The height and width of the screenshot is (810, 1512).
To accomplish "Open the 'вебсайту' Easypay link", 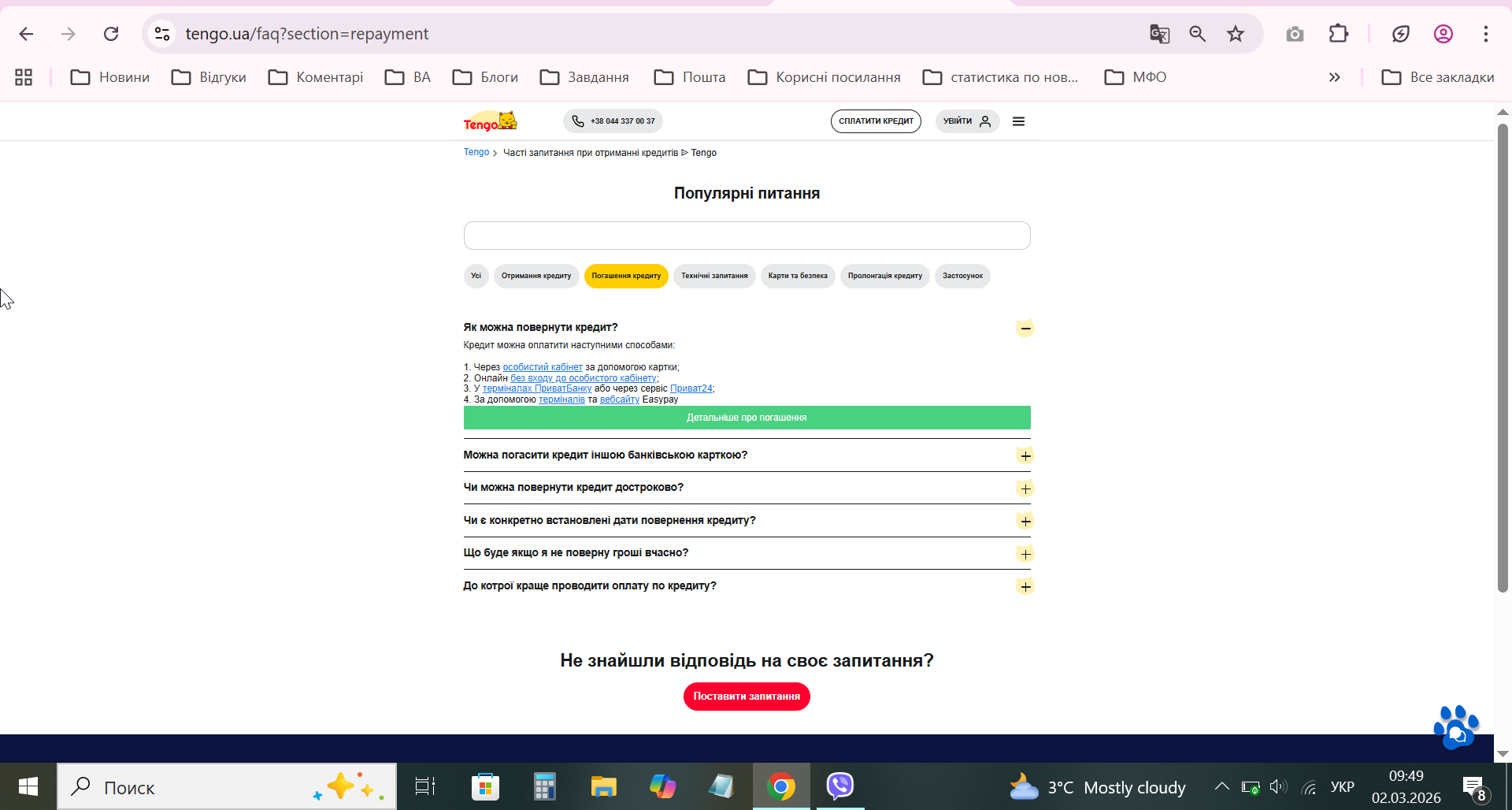I will point(620,399).
